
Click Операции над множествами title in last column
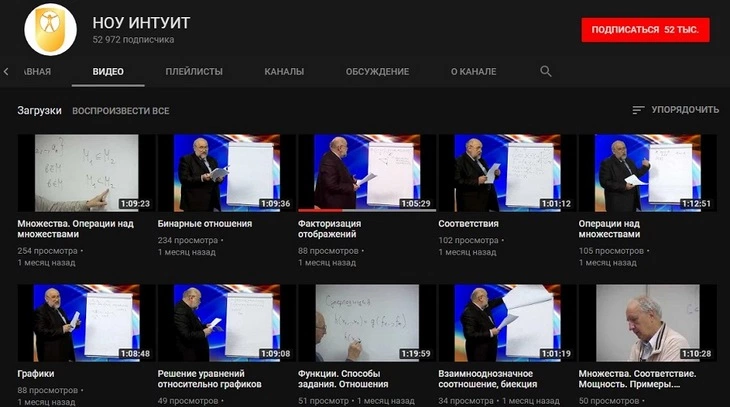609,229
